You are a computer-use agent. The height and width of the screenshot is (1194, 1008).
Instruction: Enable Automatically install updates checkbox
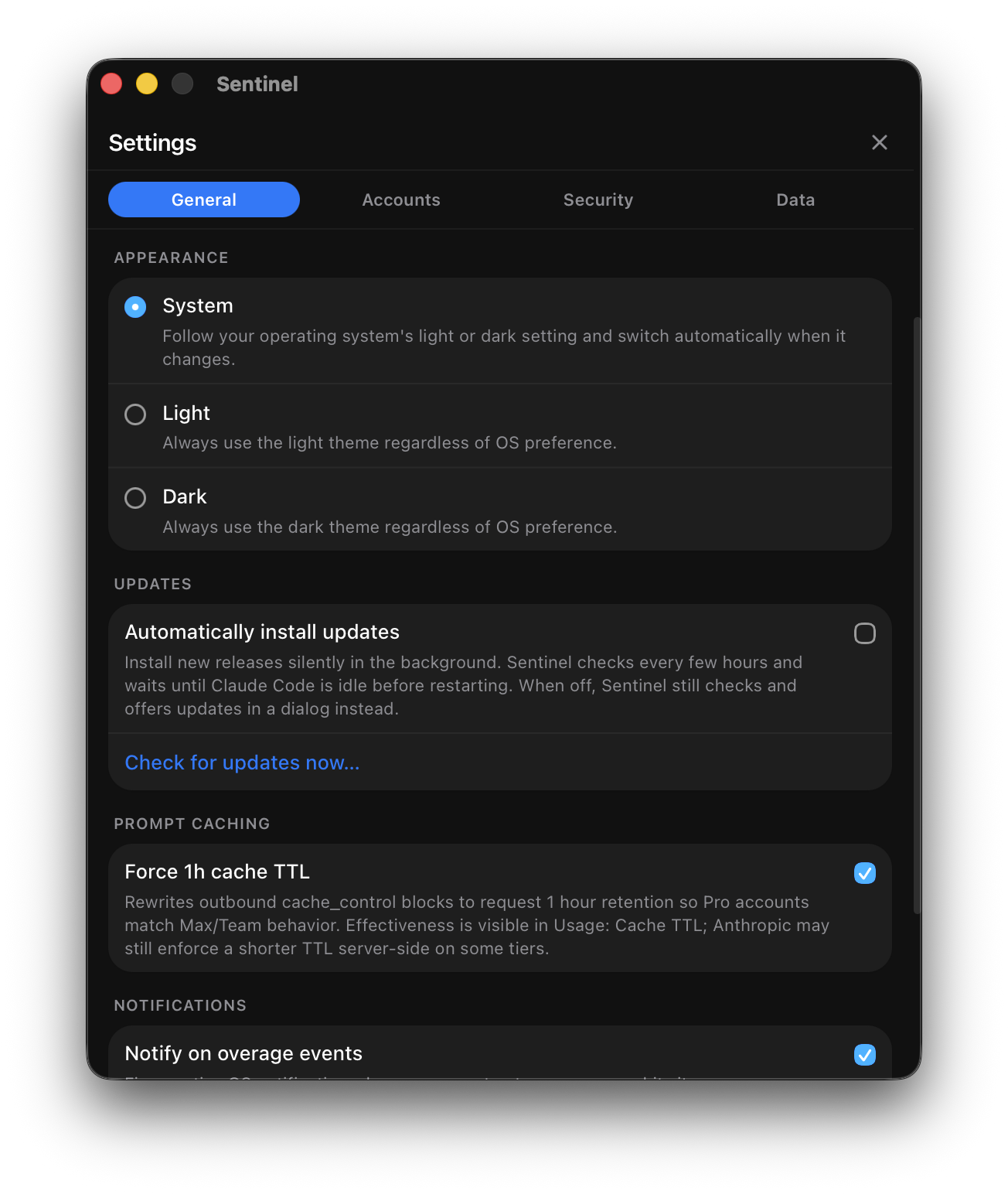point(865,633)
